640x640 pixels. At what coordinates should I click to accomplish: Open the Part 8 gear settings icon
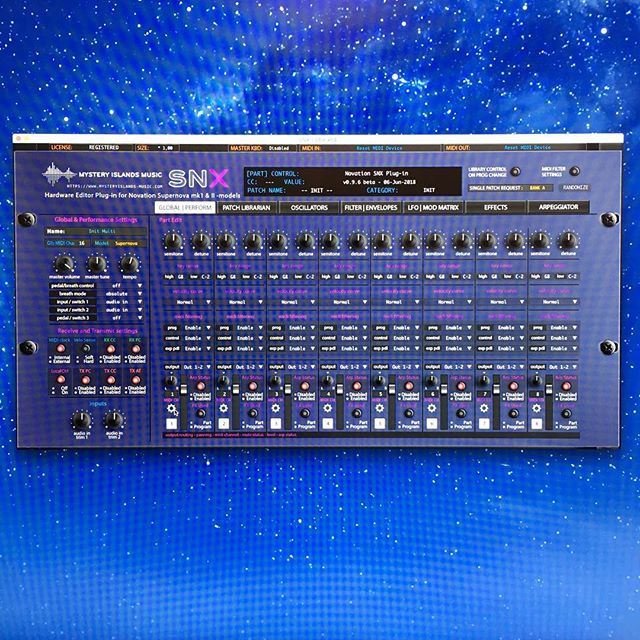tap(536, 408)
